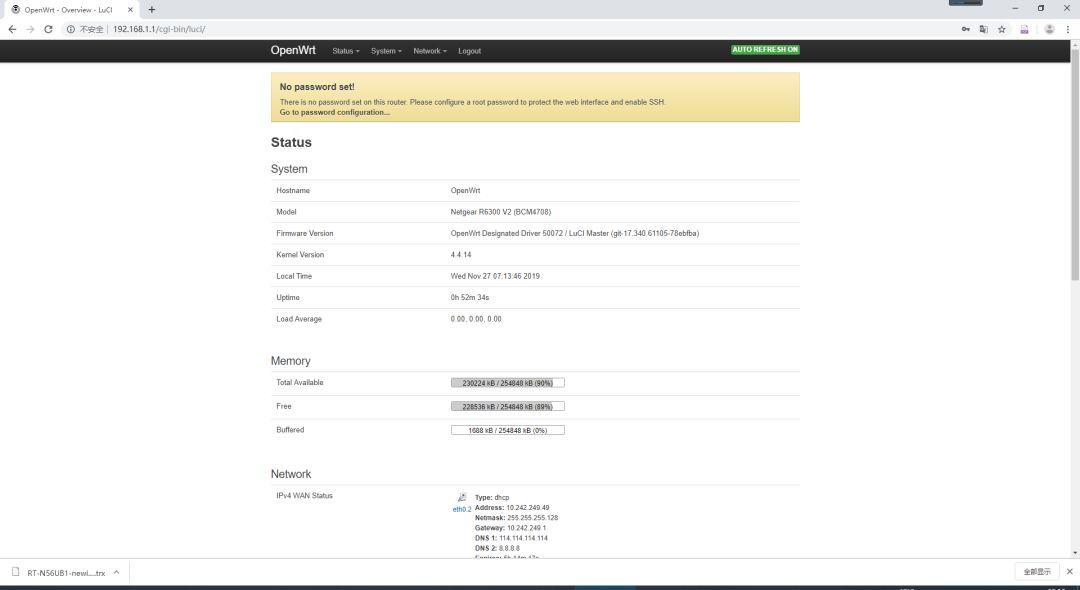Viewport: 1080px width, 590px height.
Task: Open the eth0.2 interface link
Action: tap(461, 509)
